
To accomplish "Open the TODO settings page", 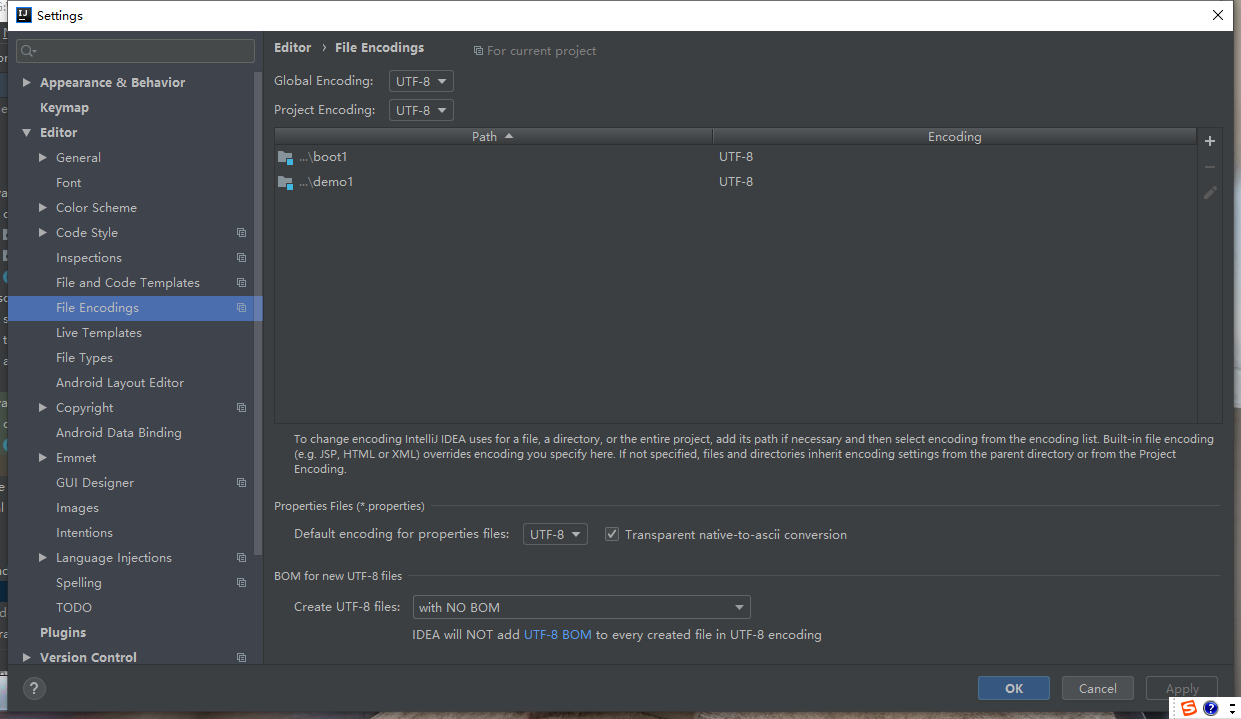I will click(x=74, y=608).
